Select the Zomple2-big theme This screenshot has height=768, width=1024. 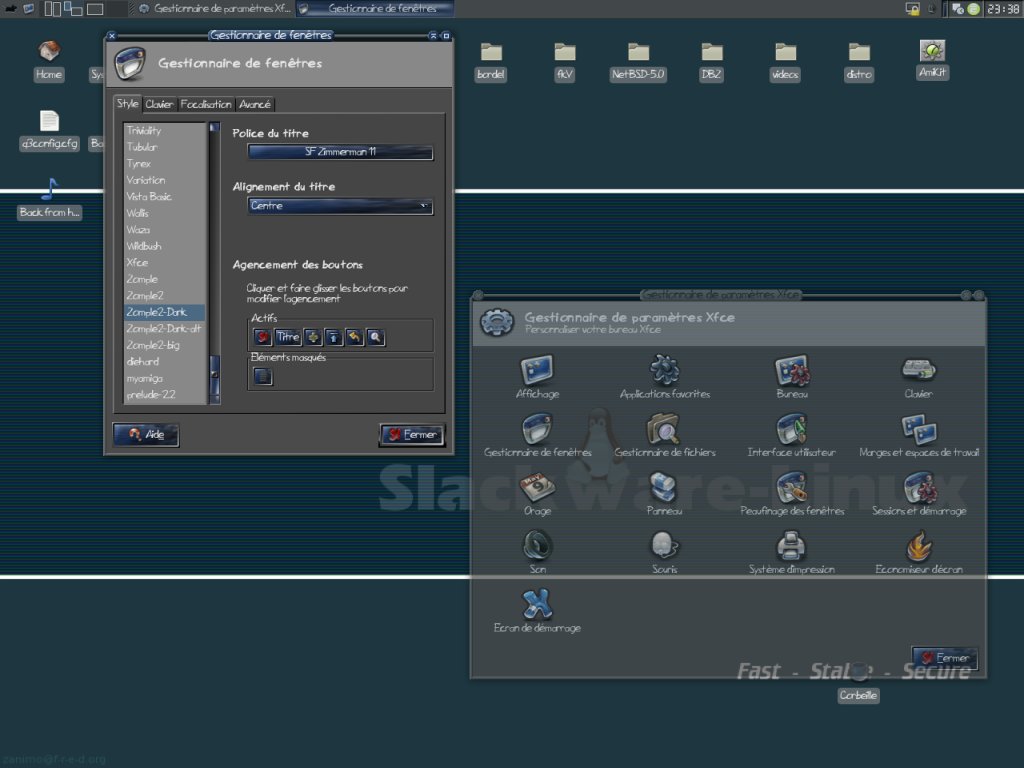click(x=165, y=345)
